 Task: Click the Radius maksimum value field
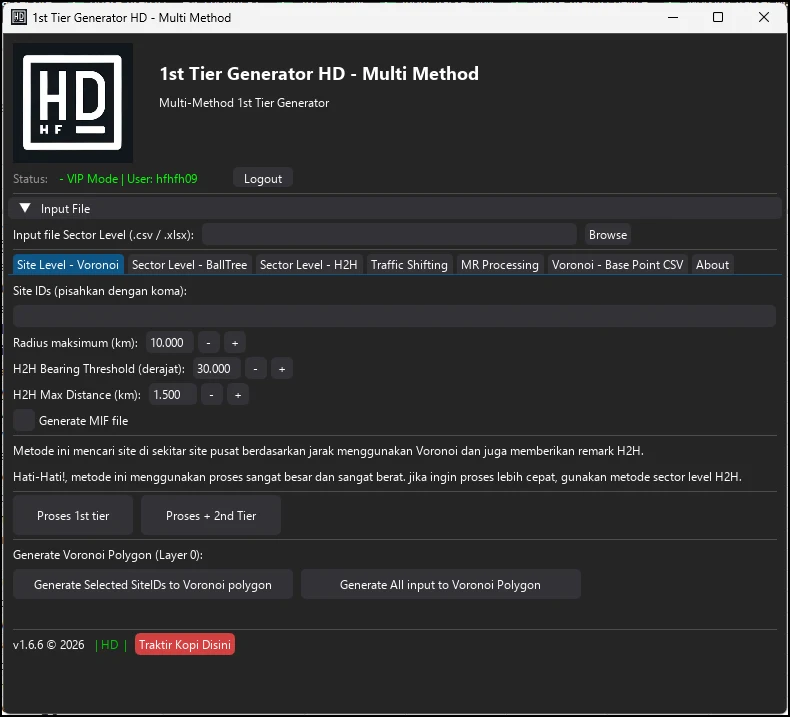(170, 342)
